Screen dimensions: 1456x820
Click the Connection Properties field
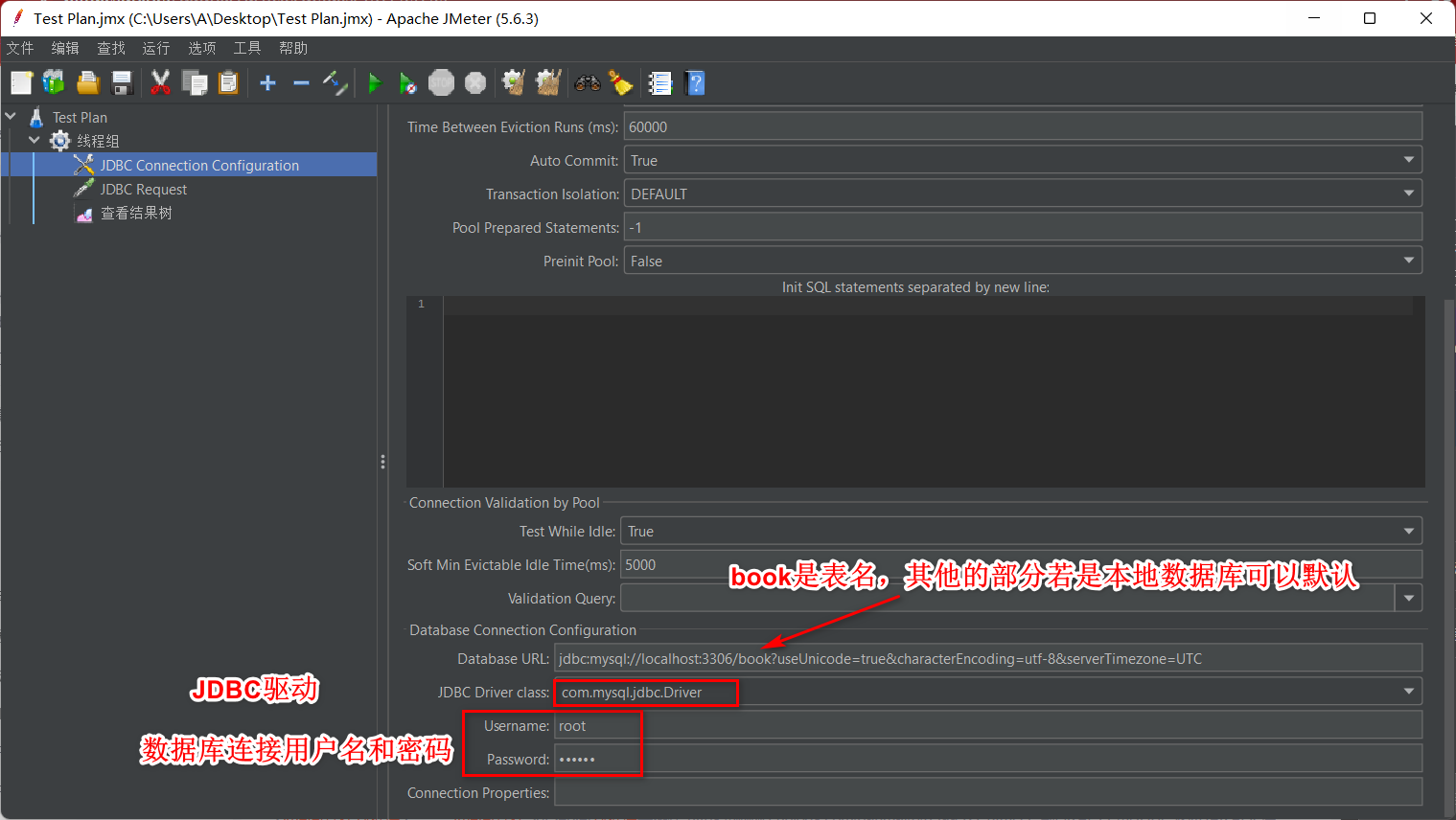pyautogui.click(x=988, y=792)
